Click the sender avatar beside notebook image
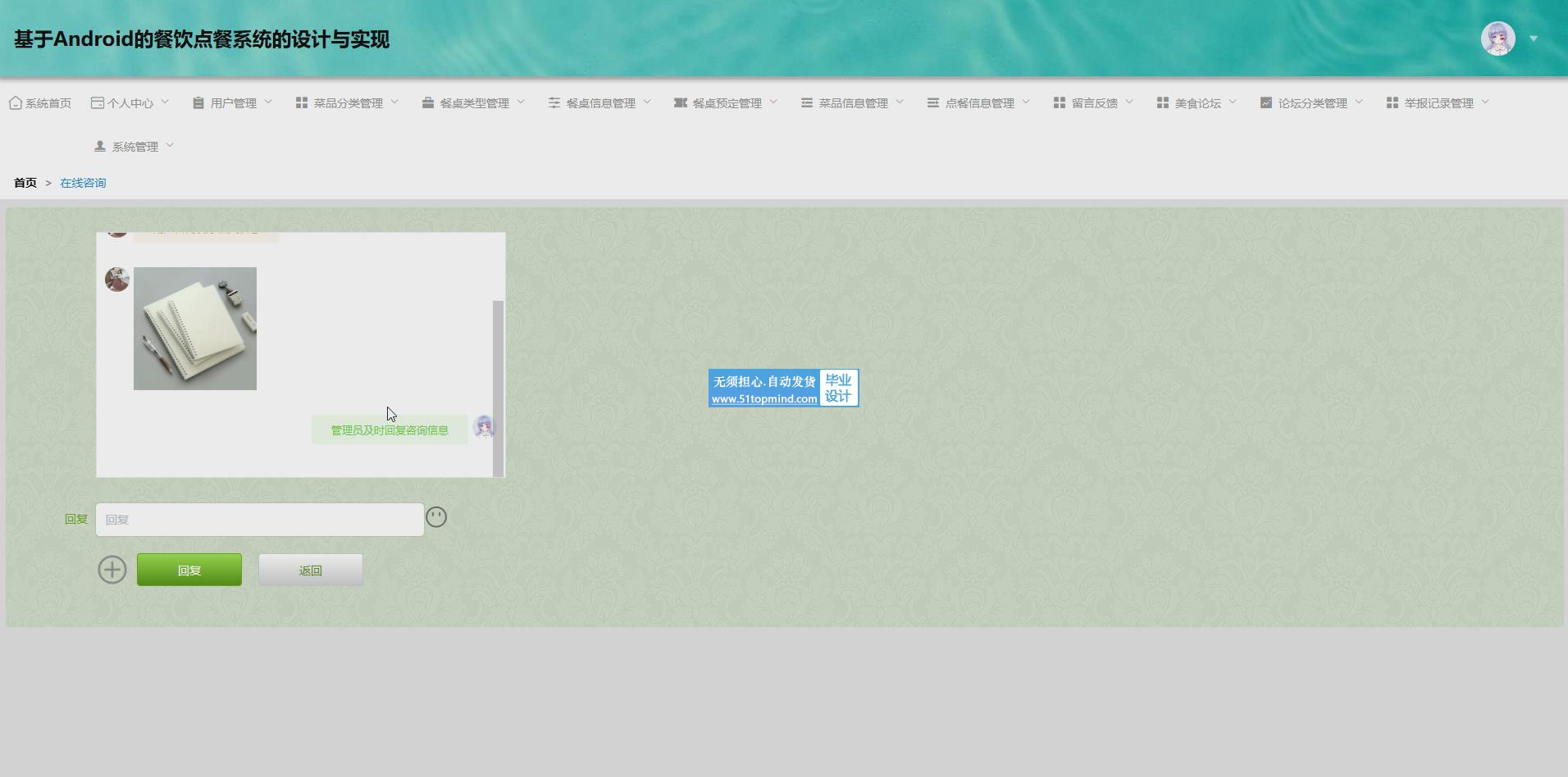Image resolution: width=1568 pixels, height=777 pixels. coord(117,279)
